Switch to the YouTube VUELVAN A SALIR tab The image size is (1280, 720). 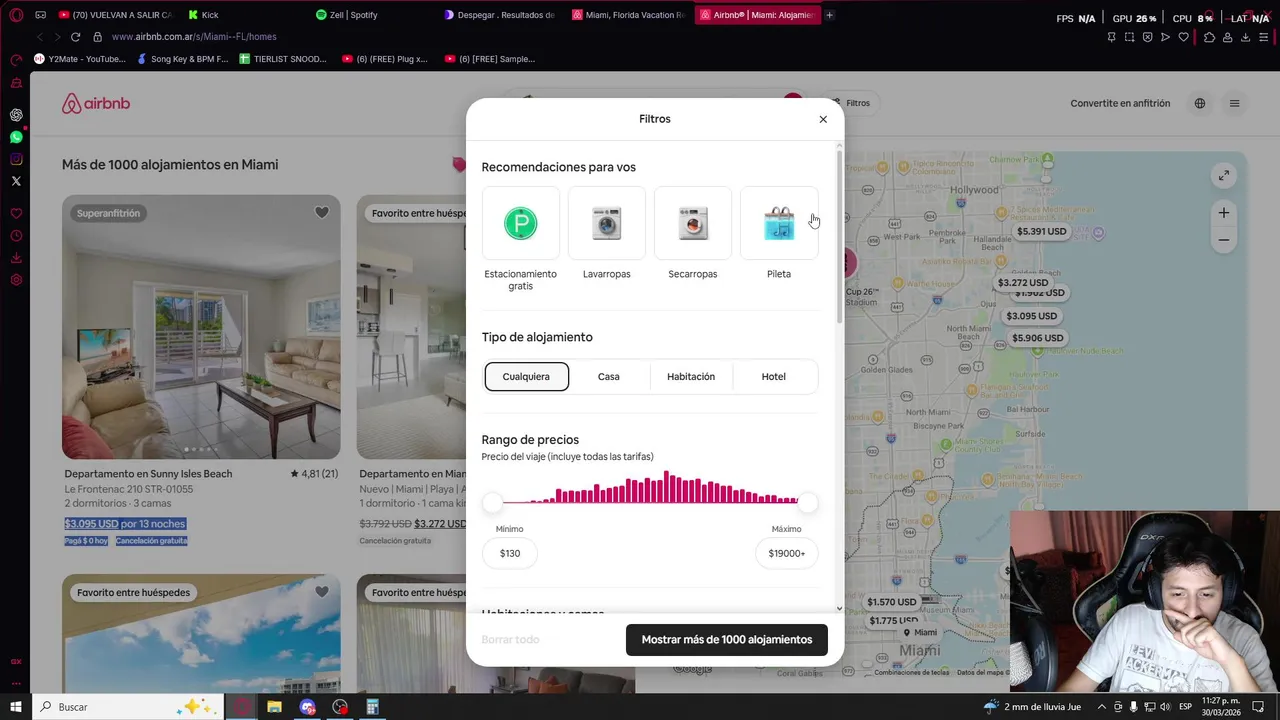pyautogui.click(x=116, y=15)
